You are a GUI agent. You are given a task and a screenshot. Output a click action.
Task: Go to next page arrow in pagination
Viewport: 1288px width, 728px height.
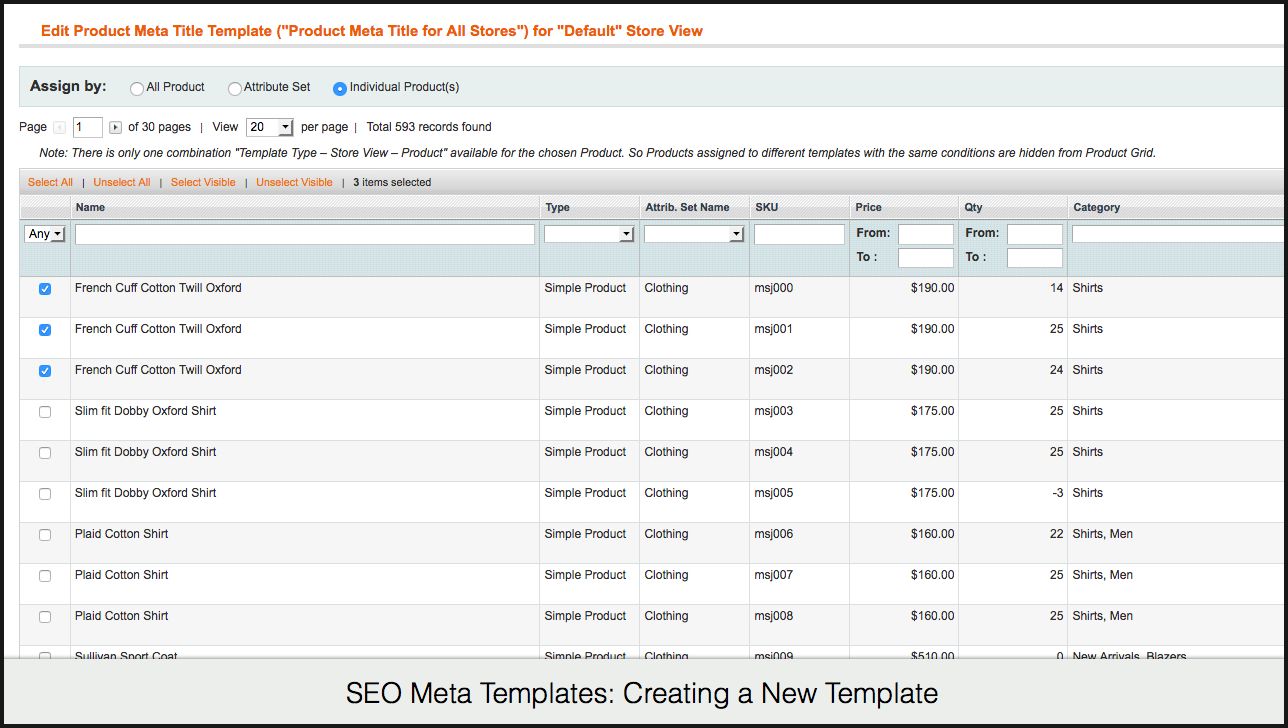116,128
